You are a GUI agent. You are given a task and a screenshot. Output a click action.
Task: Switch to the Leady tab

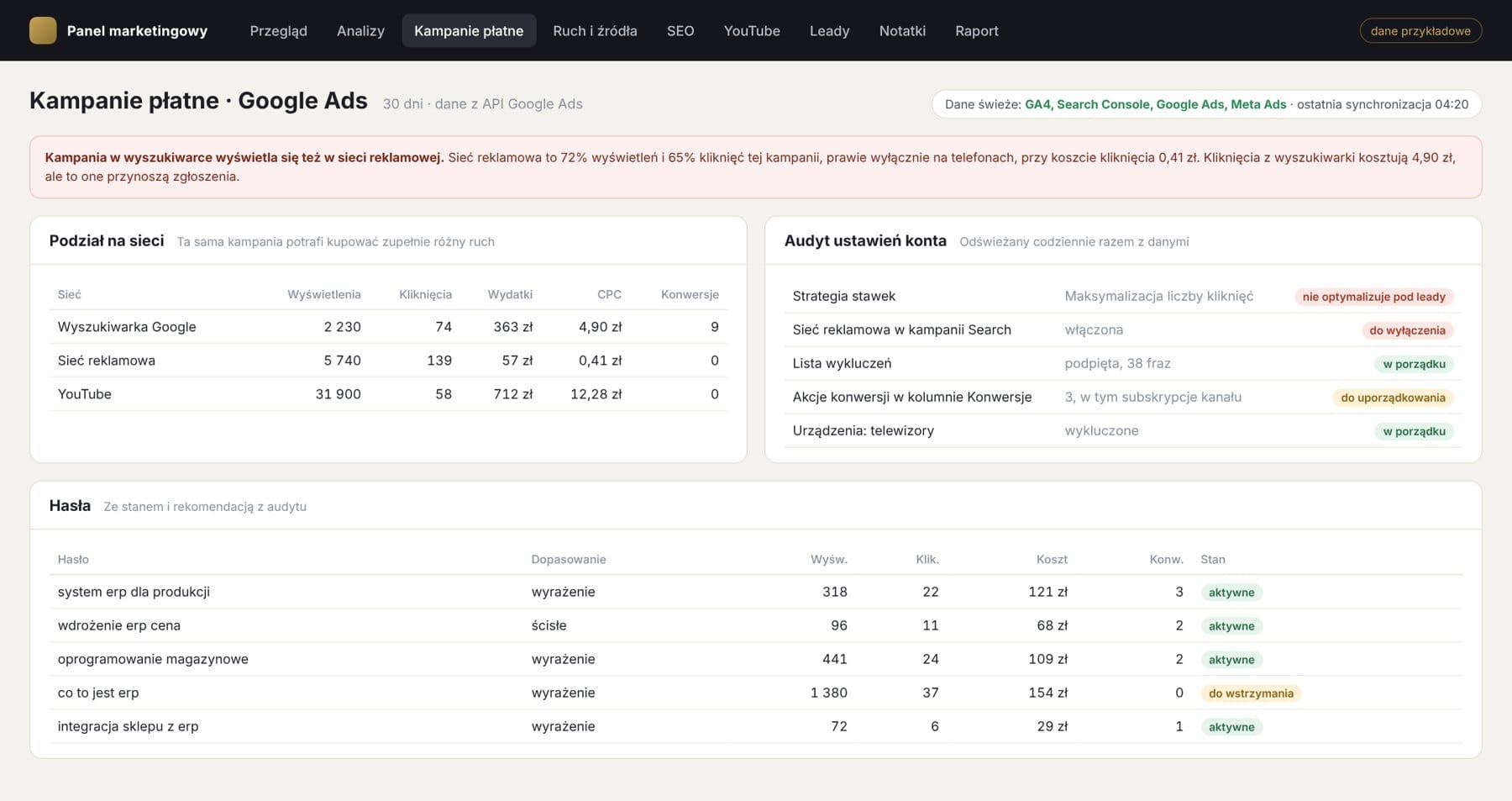tap(829, 30)
